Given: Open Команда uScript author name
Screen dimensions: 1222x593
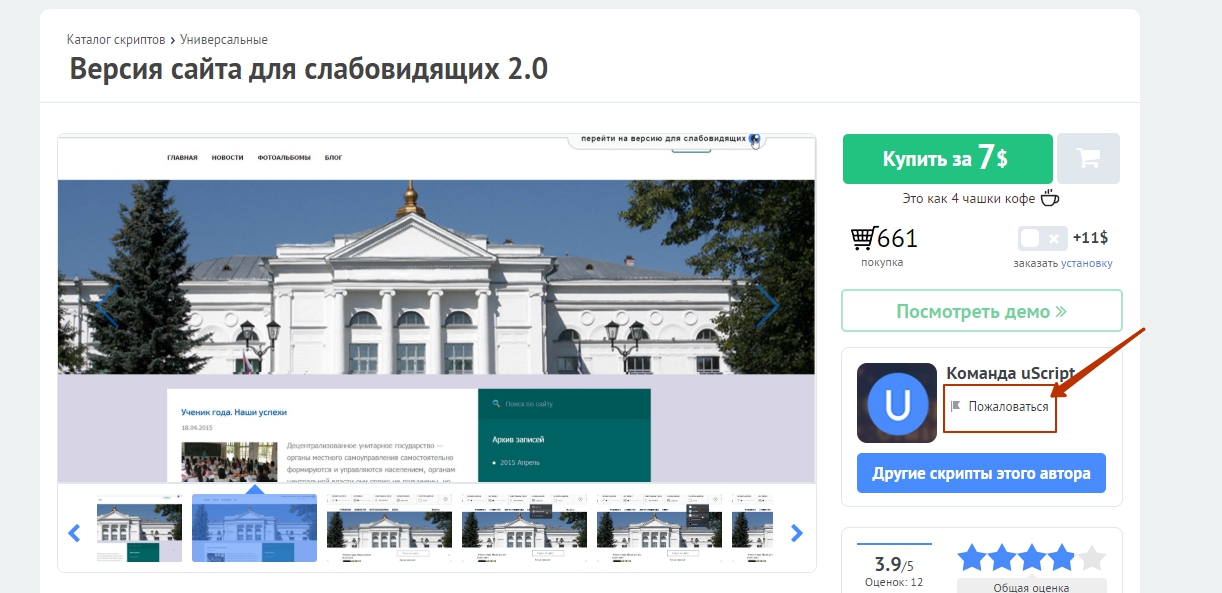Looking at the screenshot, I should coord(1010,373).
